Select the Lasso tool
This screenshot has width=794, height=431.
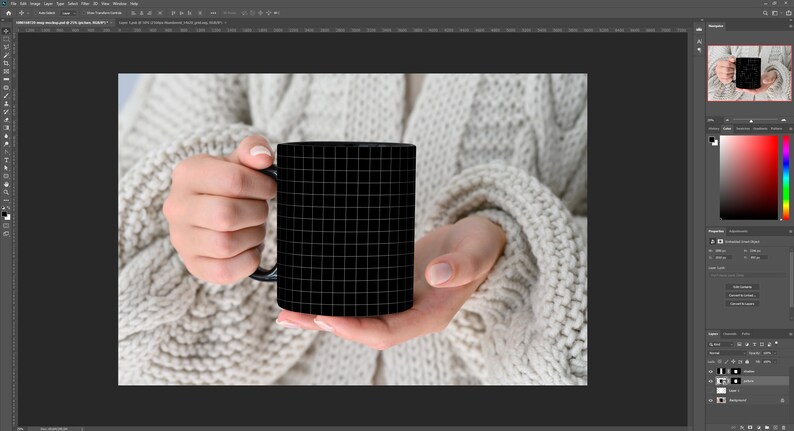tap(6, 47)
